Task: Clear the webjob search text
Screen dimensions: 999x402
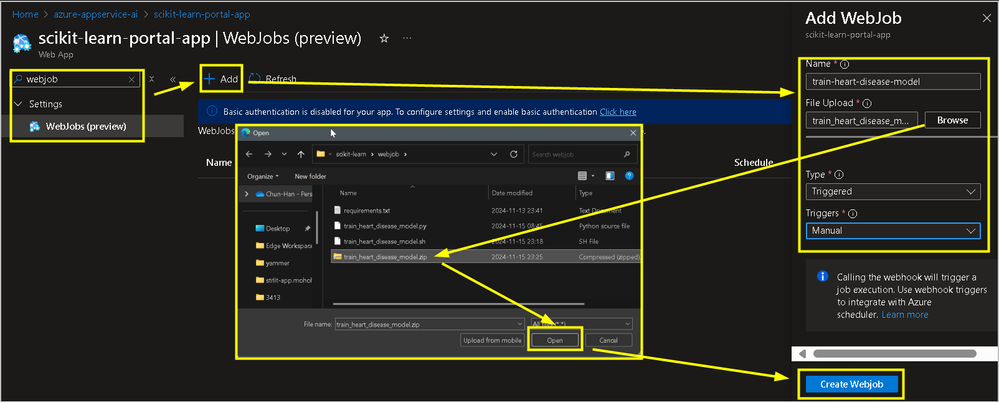Action: tap(131, 80)
